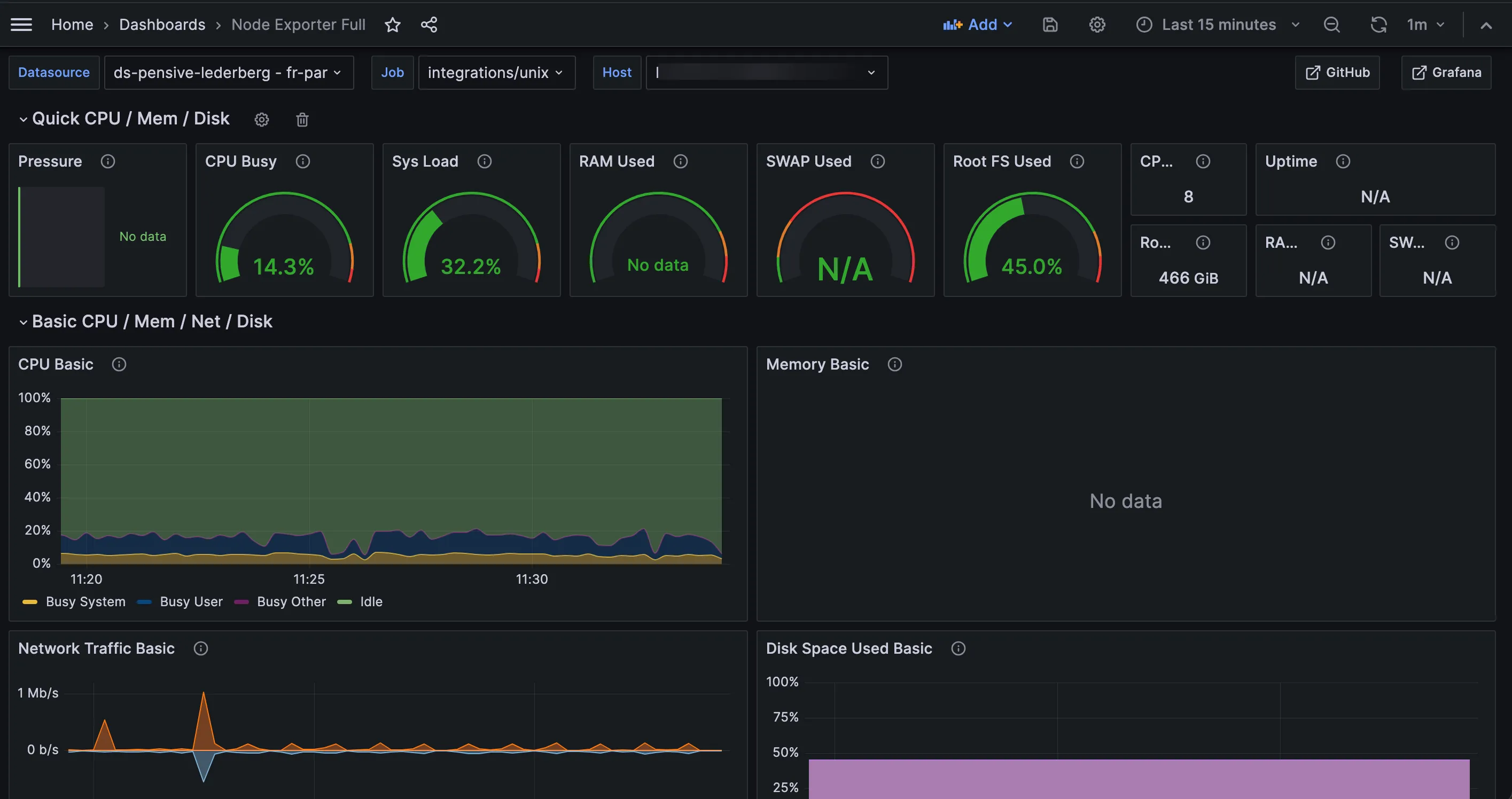Click the share dashboard icon
The image size is (1512, 799).
coord(429,25)
